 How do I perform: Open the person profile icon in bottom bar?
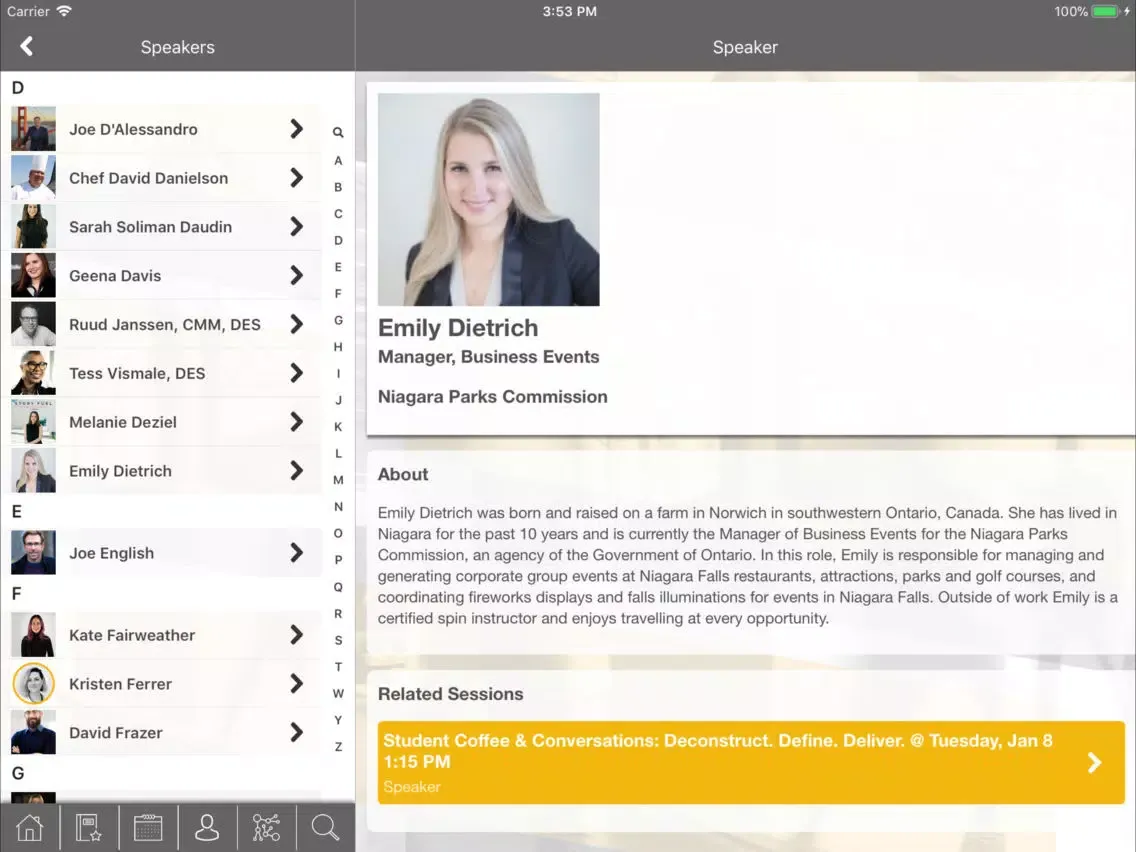pos(207,827)
